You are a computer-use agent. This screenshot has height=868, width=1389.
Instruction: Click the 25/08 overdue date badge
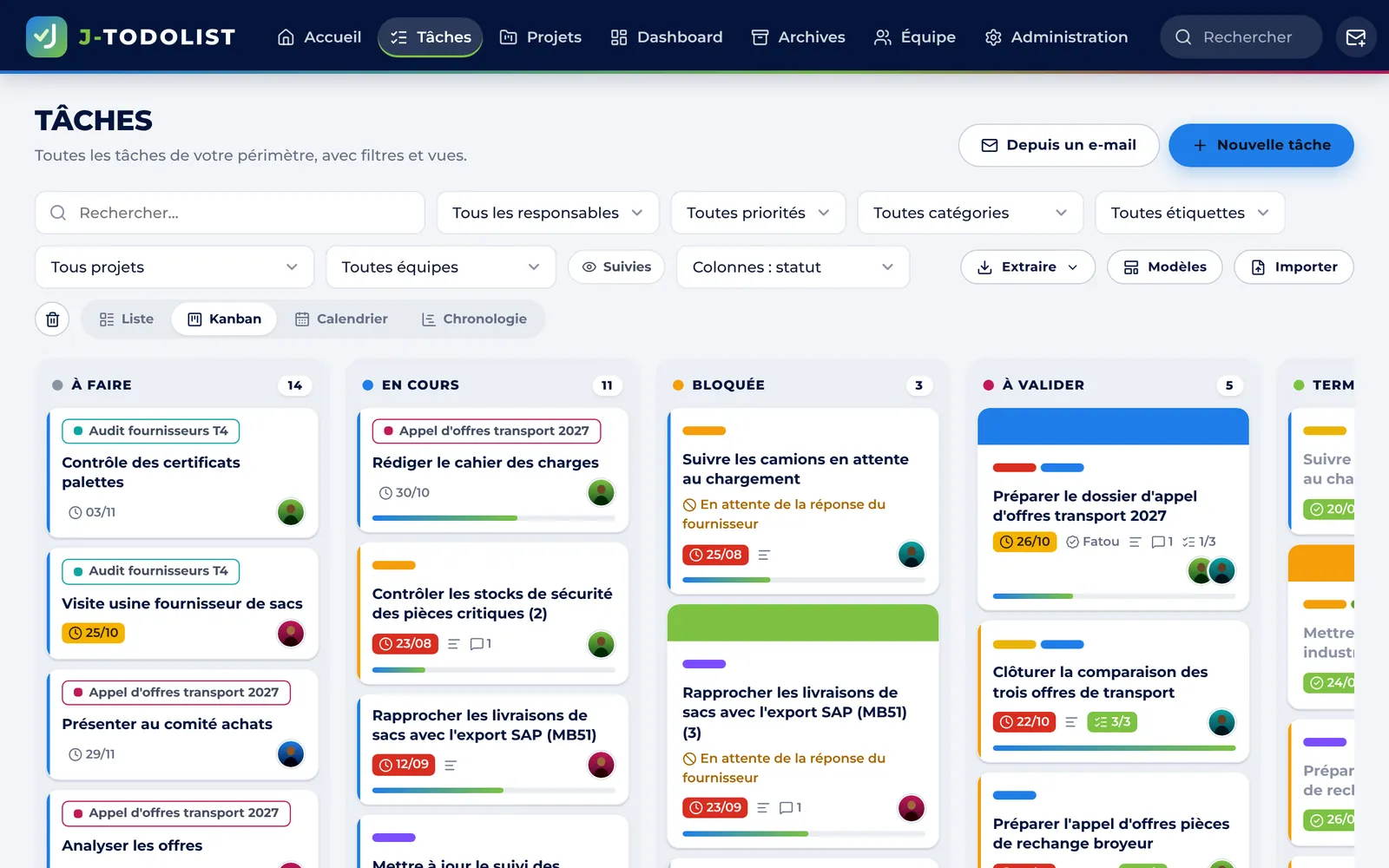(716, 555)
